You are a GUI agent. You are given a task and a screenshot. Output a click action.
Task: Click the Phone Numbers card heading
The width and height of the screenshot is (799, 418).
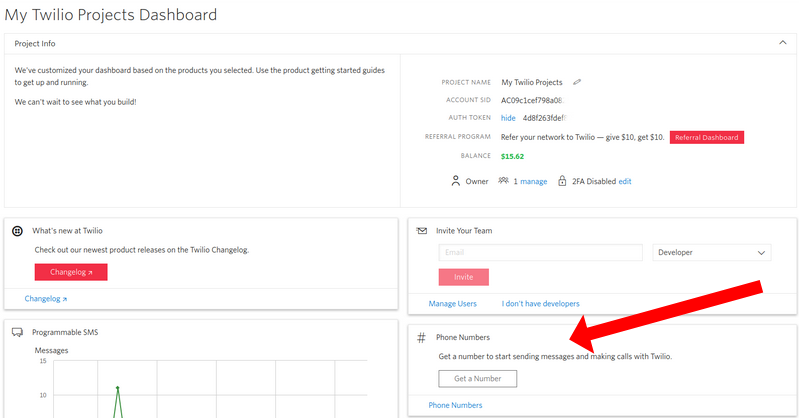[463, 337]
